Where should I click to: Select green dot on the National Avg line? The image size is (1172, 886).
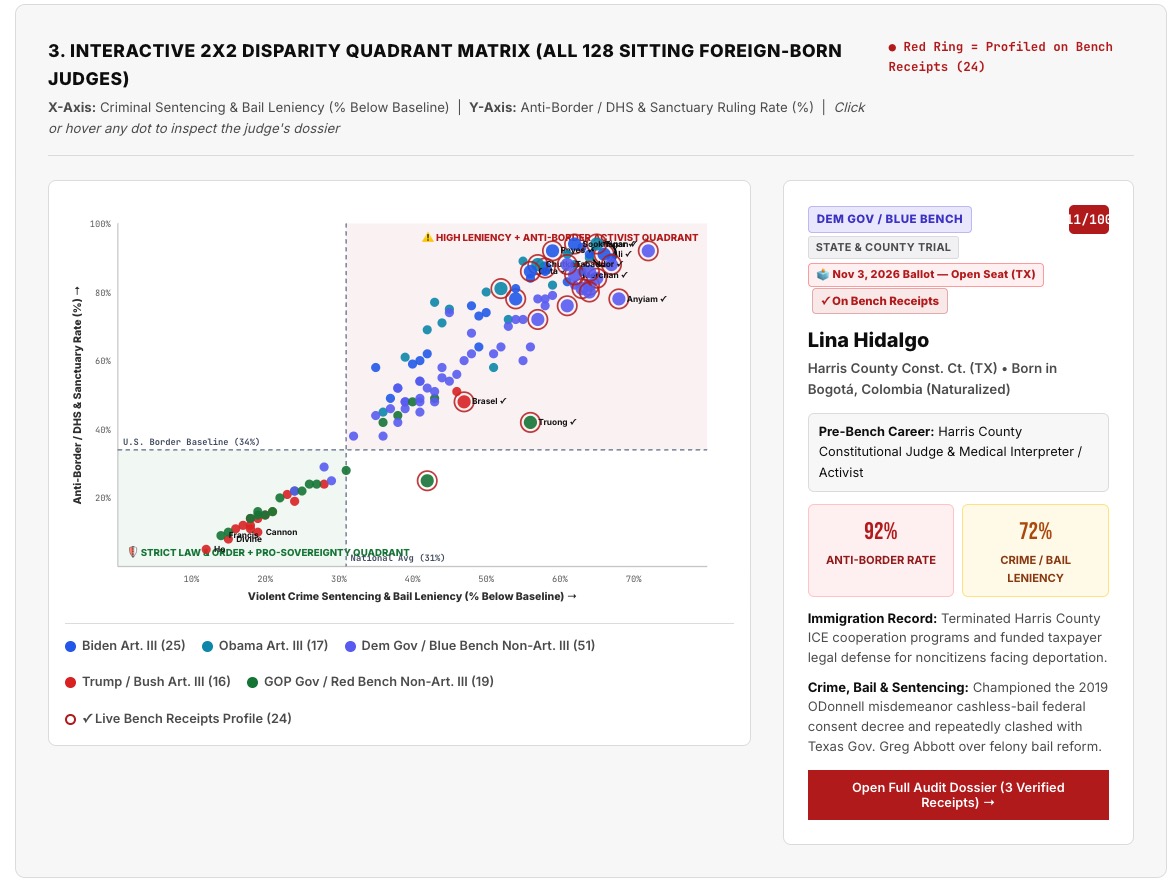(x=346, y=470)
